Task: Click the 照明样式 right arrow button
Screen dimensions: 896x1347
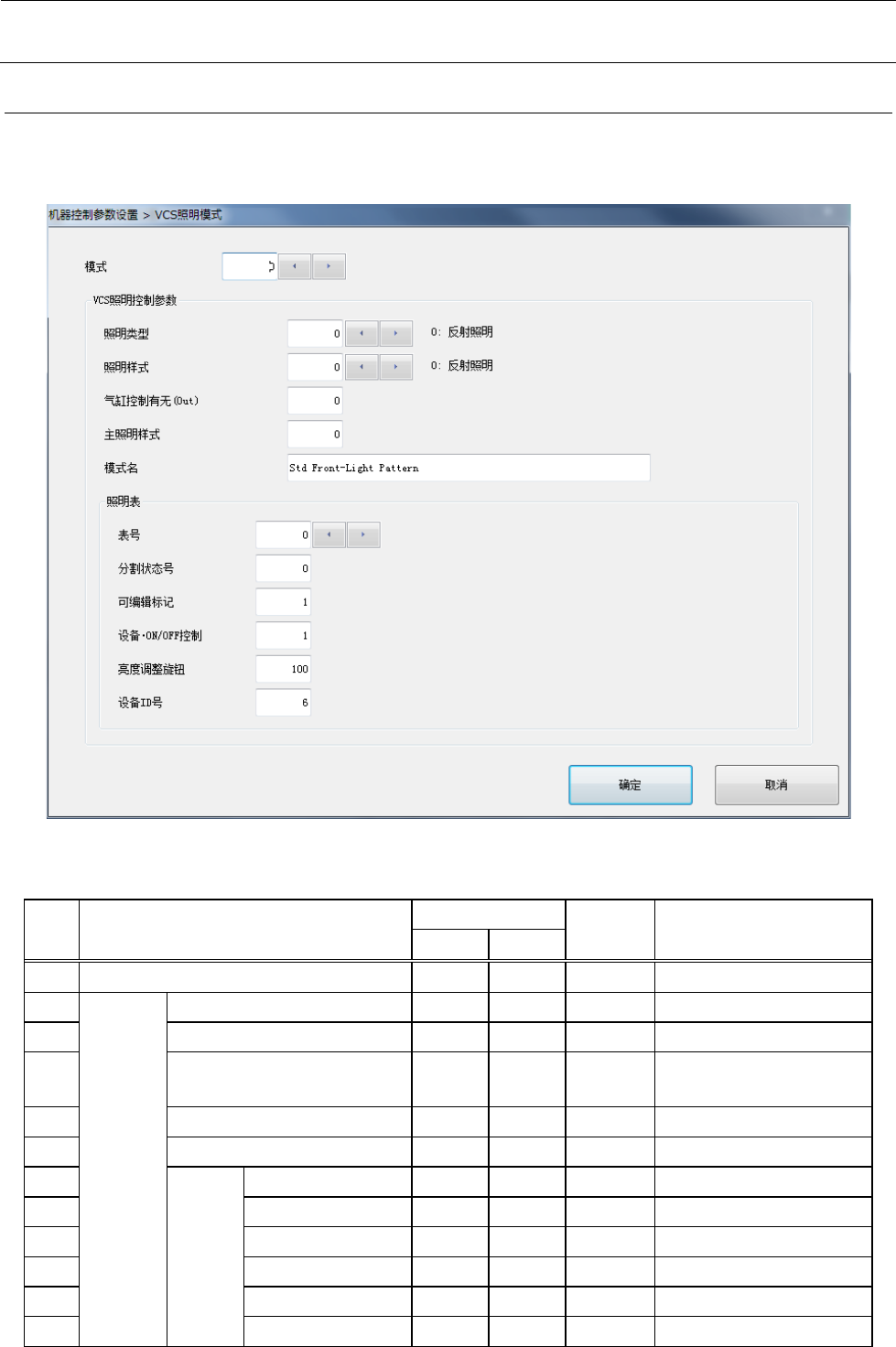Action: pyautogui.click(x=395, y=367)
